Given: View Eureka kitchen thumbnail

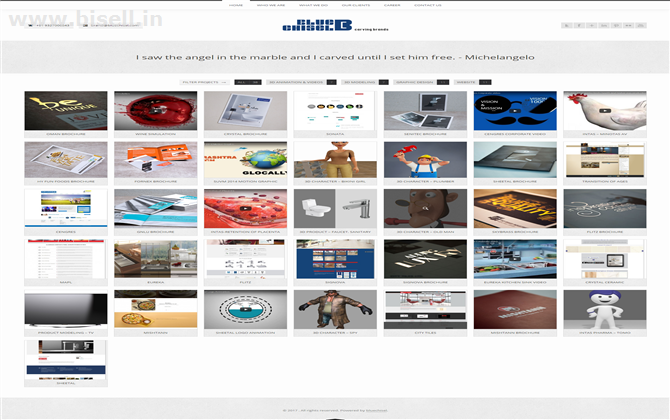Looking at the screenshot, I should pyautogui.click(x=156, y=259).
